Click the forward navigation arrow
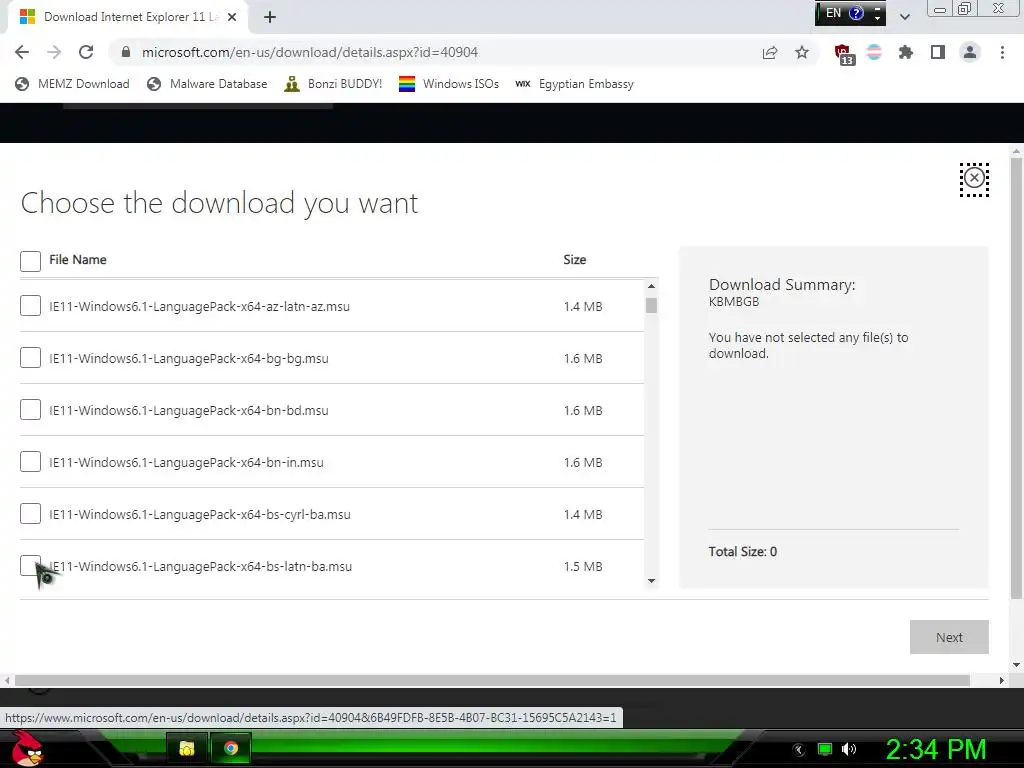Image resolution: width=1024 pixels, height=768 pixels. tap(54, 52)
